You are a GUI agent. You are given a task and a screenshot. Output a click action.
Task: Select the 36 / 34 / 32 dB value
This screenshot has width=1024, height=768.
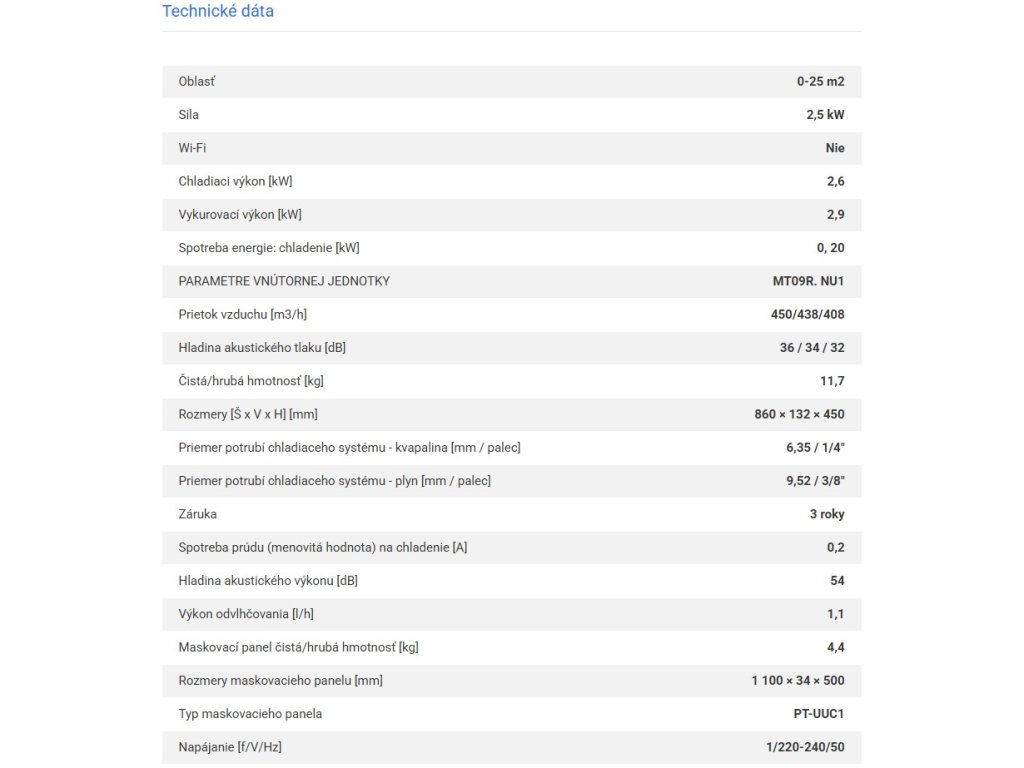click(810, 348)
